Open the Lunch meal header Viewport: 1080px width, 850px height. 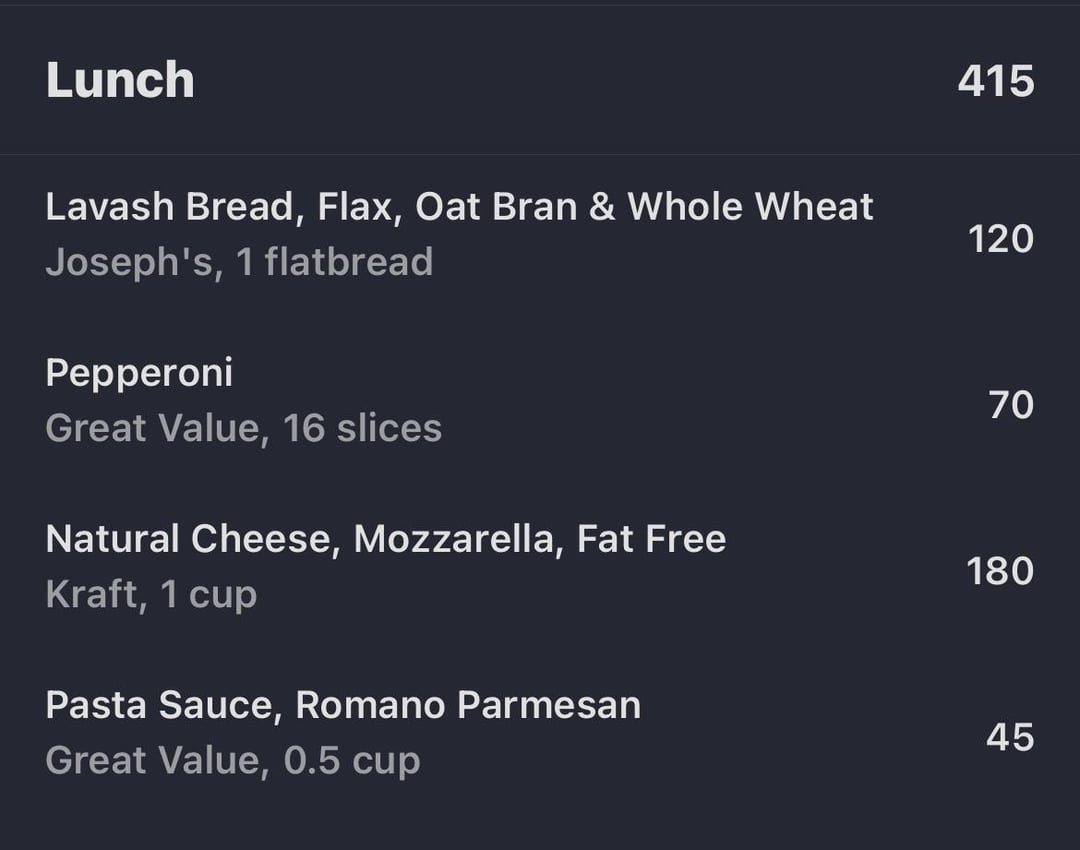(540, 80)
